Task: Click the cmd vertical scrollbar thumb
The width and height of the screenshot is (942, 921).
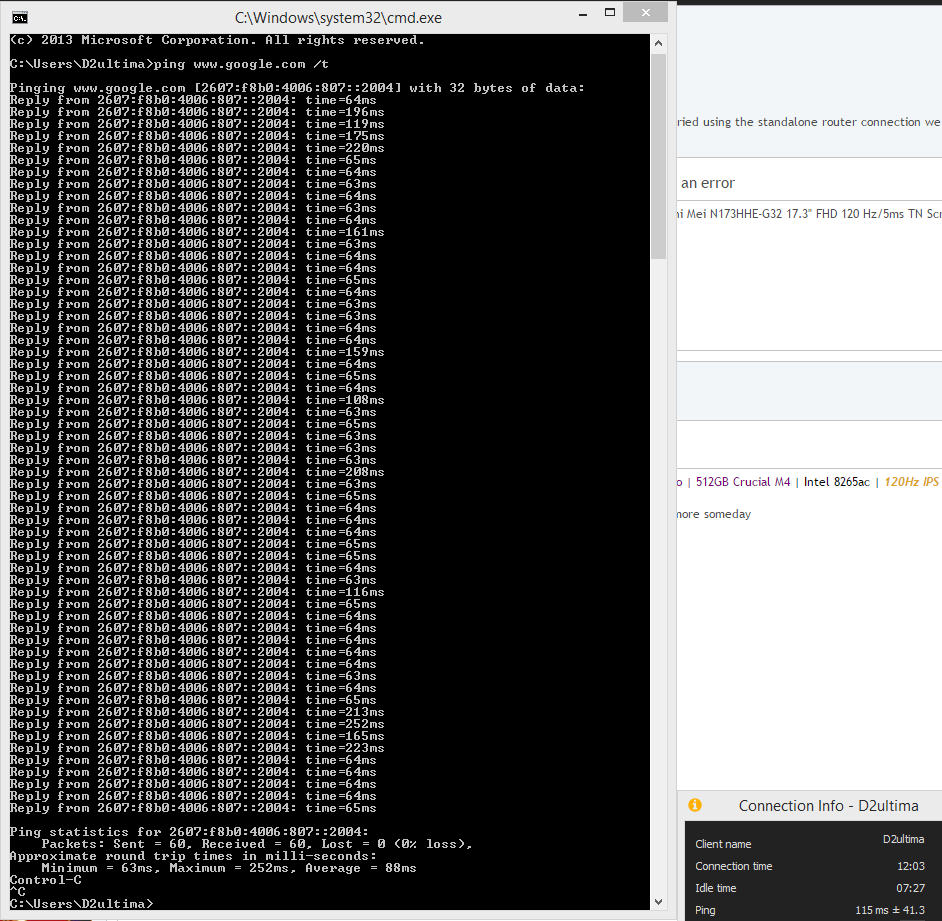Action: coord(658,156)
